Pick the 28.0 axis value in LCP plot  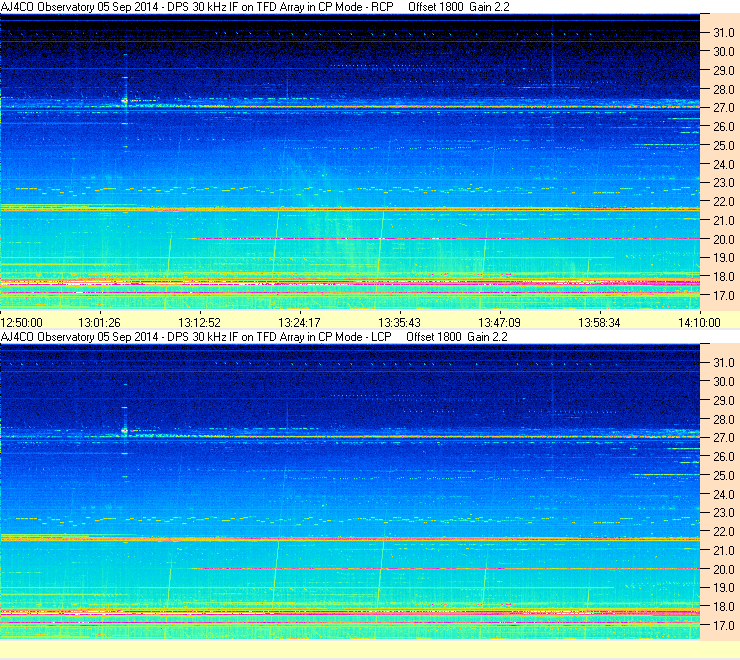[x=724, y=419]
